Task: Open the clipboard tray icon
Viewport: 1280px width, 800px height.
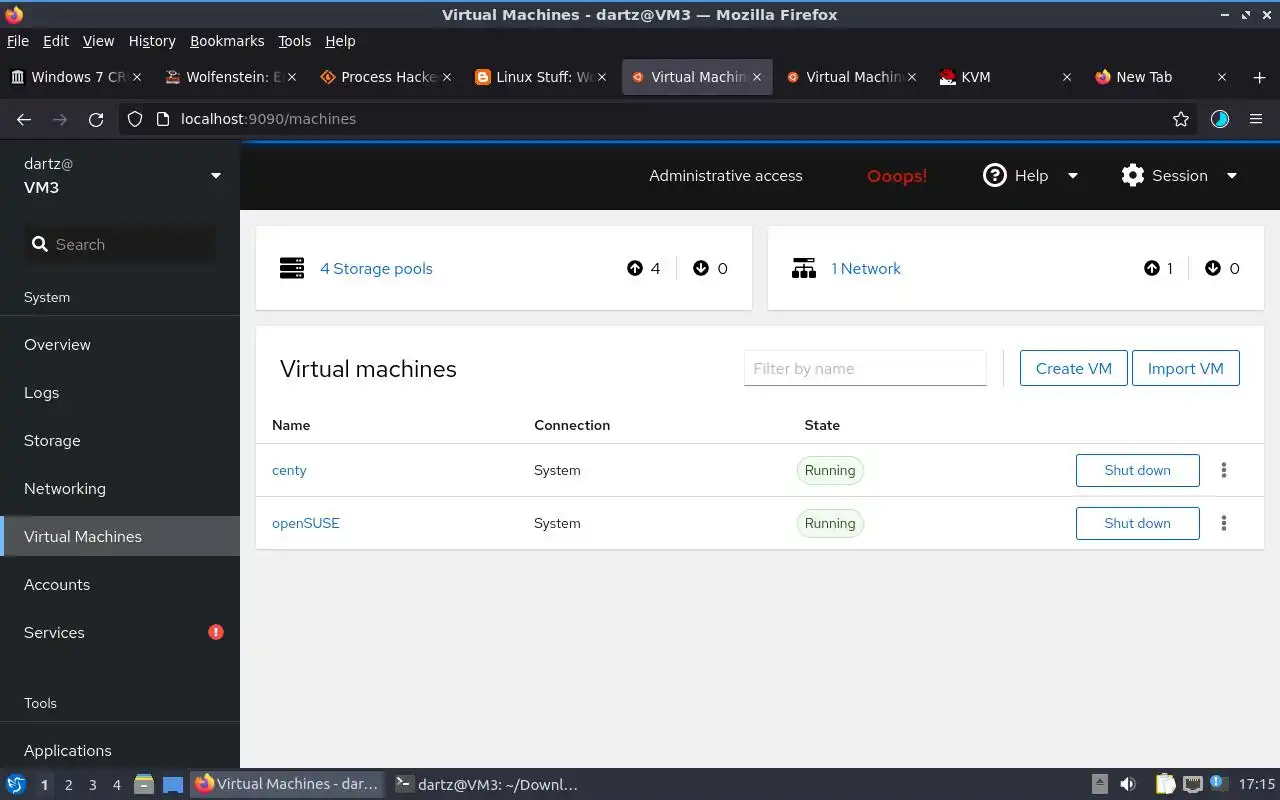Action: (x=1165, y=785)
